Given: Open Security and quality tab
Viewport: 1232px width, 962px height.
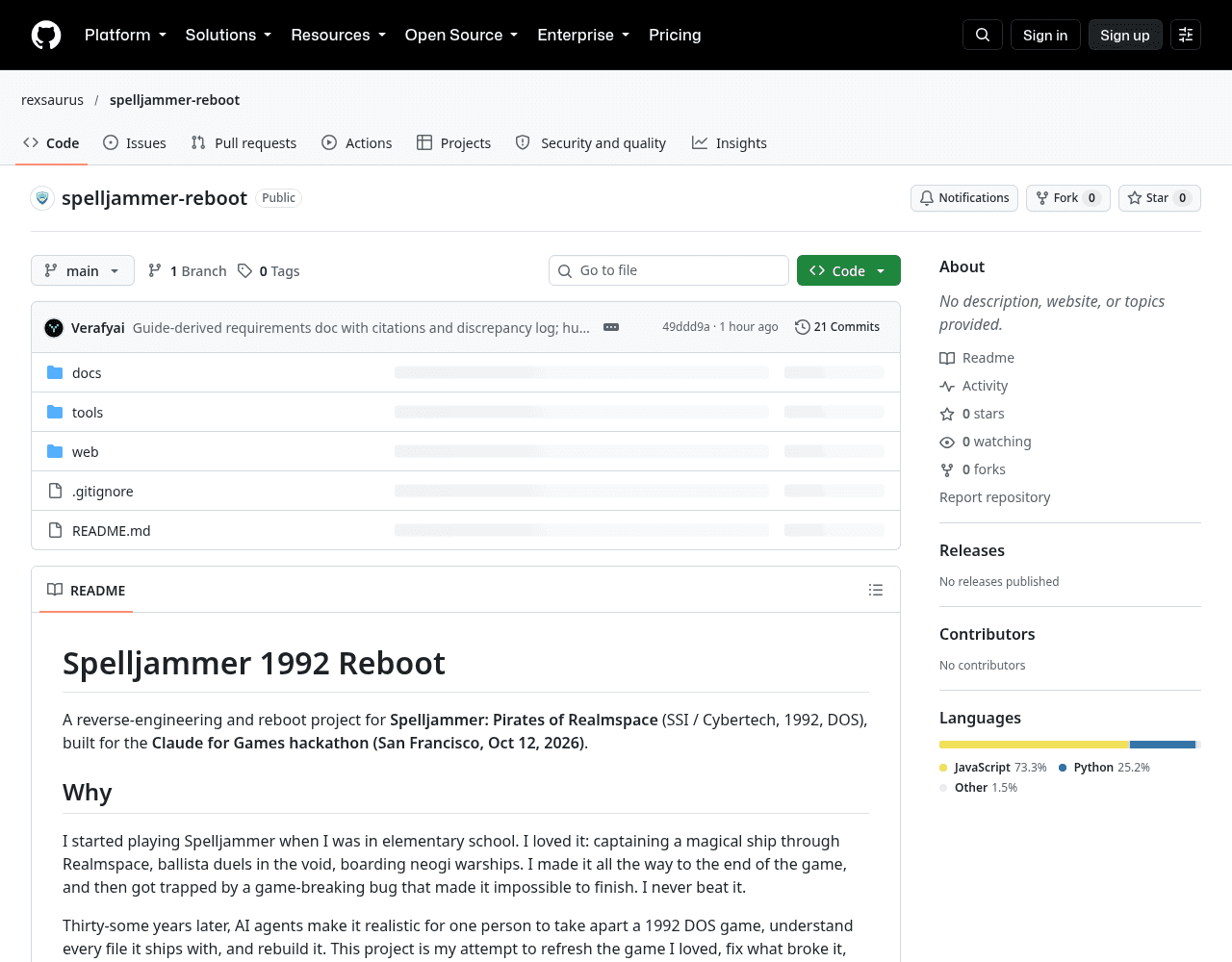Looking at the screenshot, I should tap(591, 142).
